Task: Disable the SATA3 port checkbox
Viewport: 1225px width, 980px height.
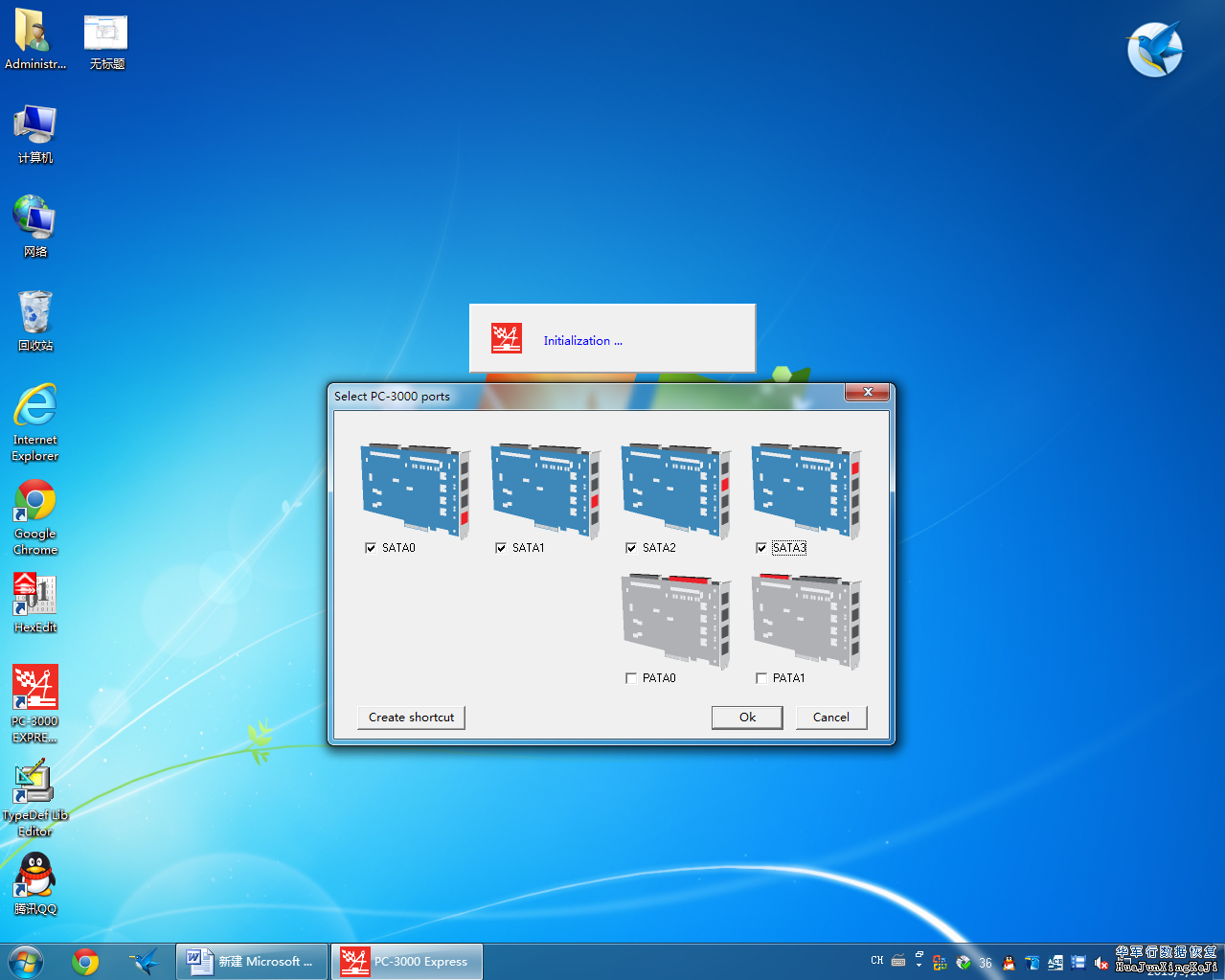Action: point(761,548)
